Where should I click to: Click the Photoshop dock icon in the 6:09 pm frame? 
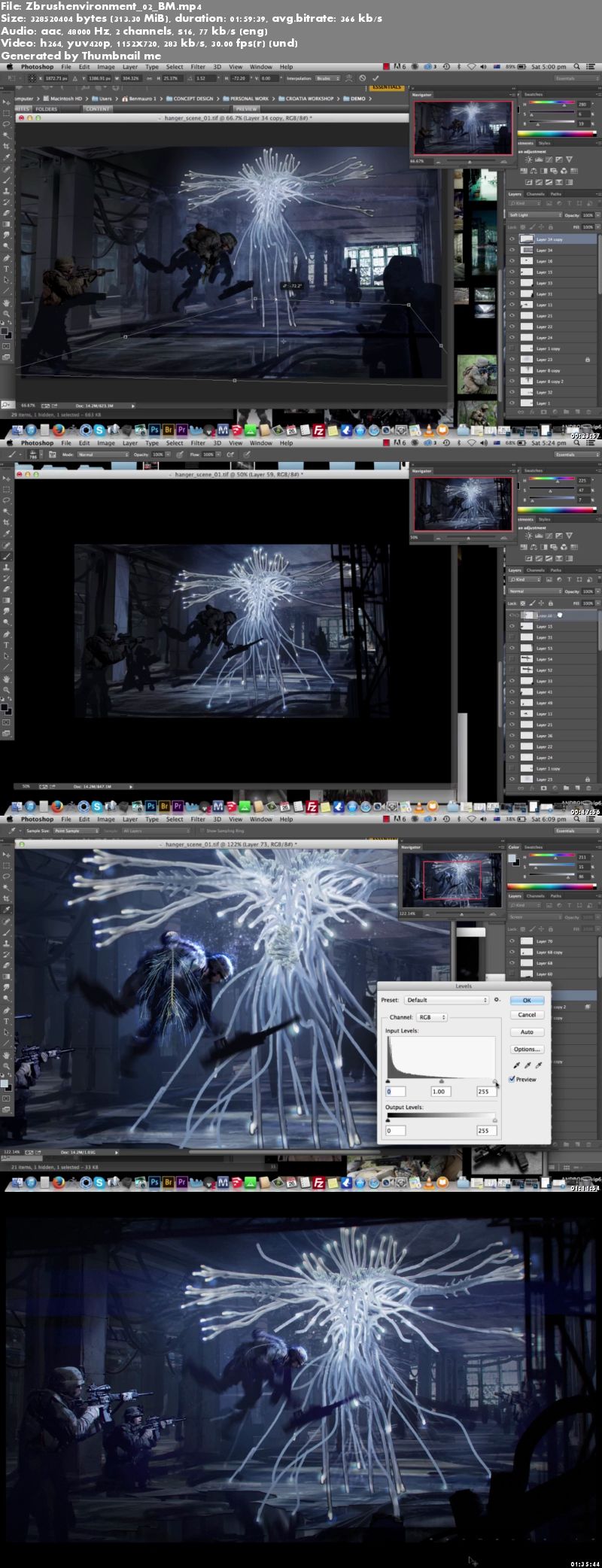(x=154, y=1182)
